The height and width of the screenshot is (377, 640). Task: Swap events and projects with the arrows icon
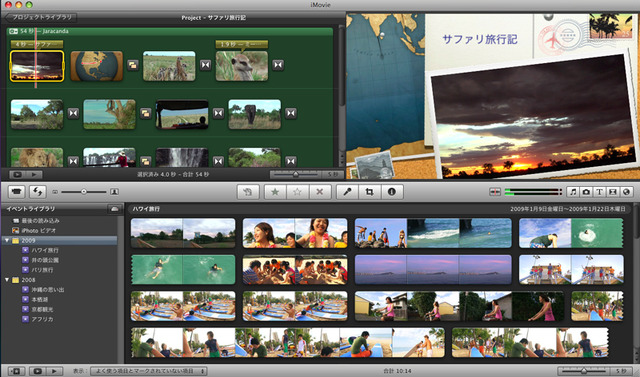37,191
